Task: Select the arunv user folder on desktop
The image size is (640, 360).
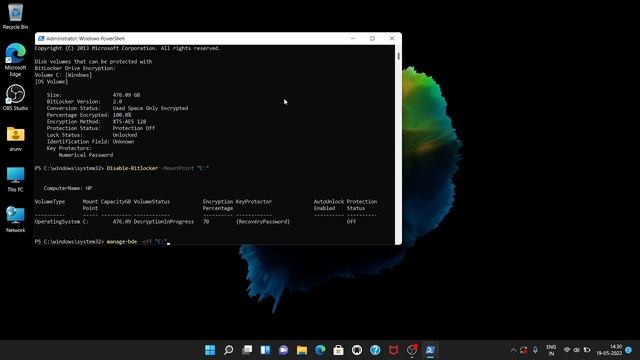Action: [16, 139]
